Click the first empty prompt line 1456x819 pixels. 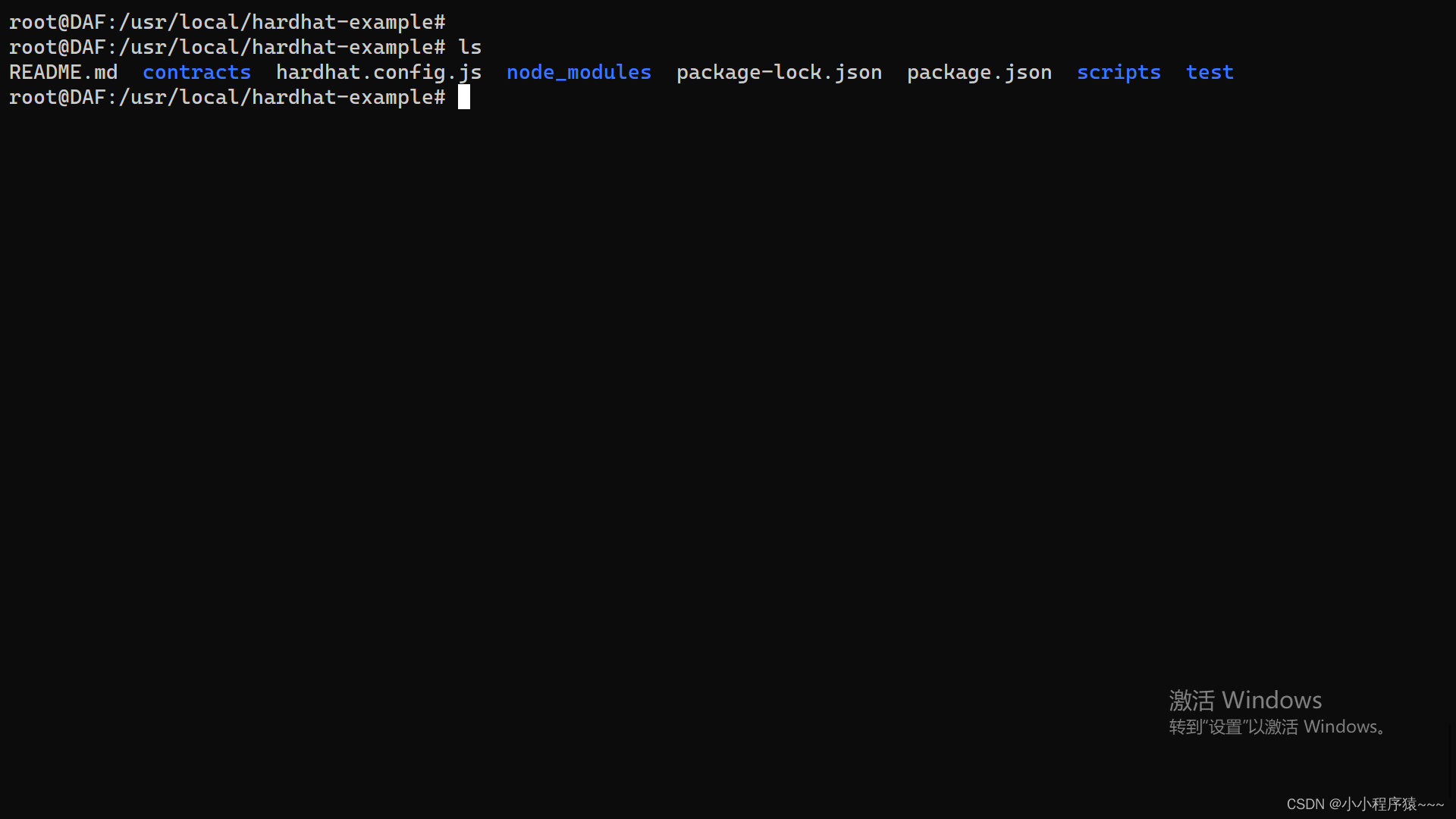click(227, 22)
